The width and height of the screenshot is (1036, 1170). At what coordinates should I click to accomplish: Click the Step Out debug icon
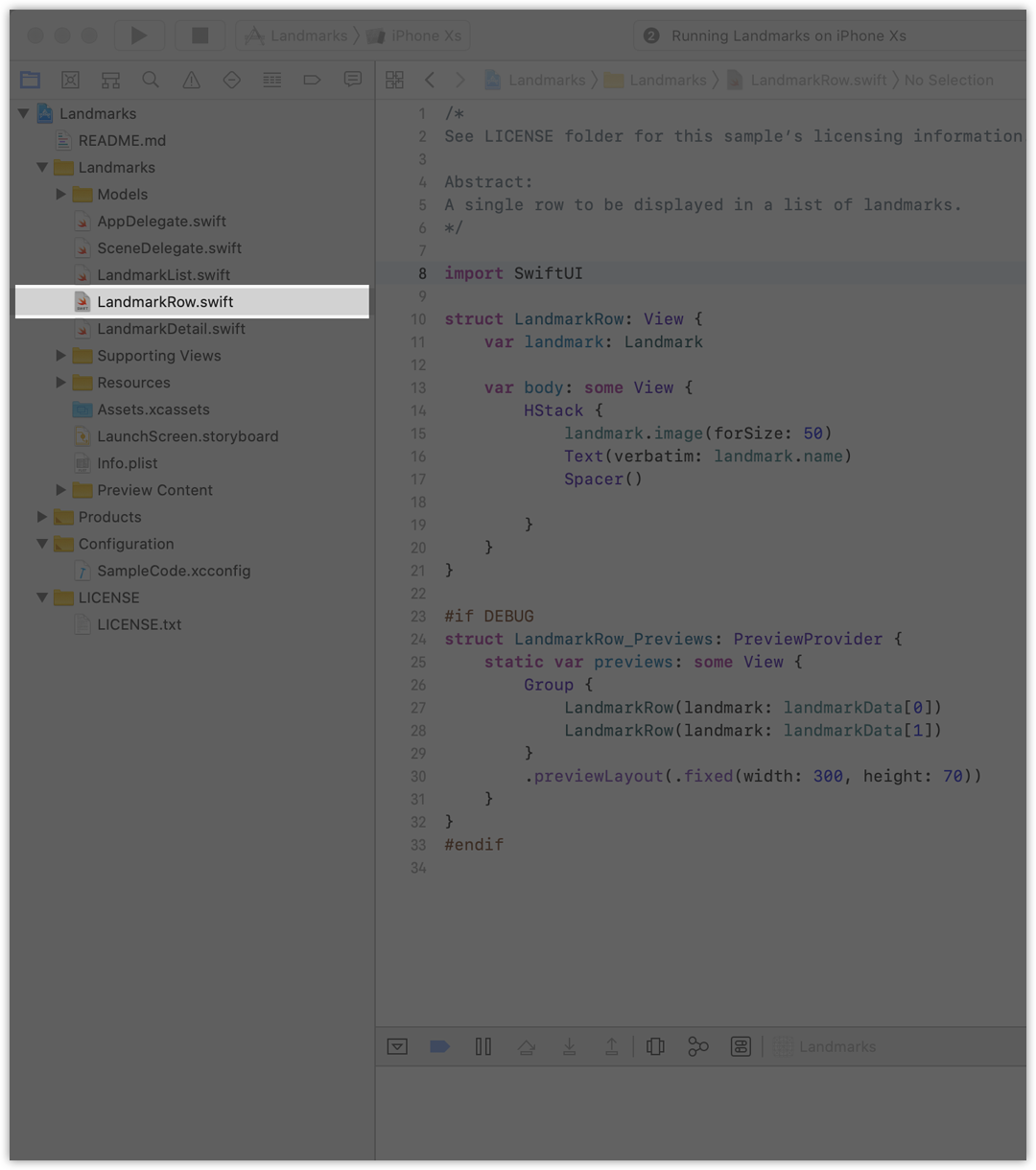(611, 1046)
